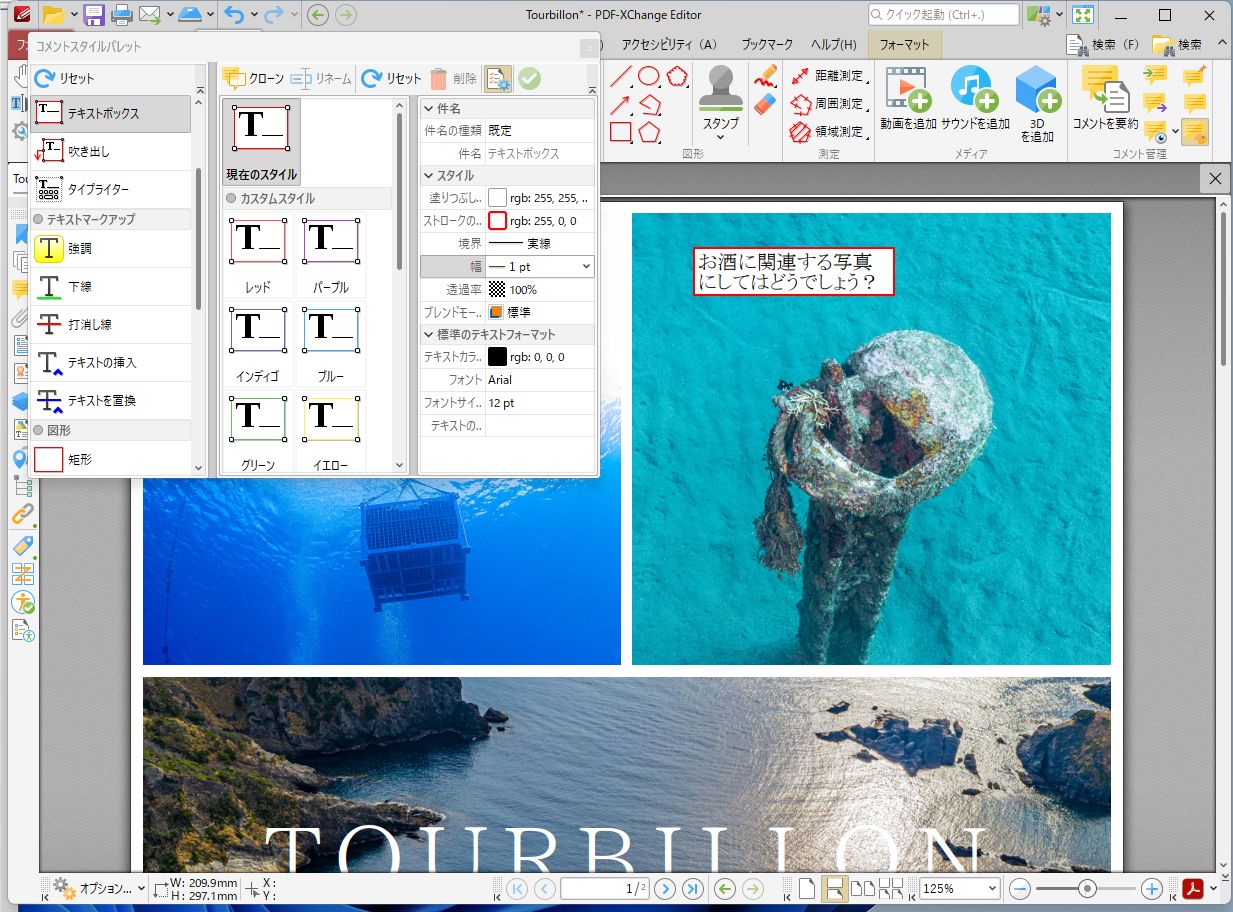Click the リセット button beside リネーム
This screenshot has height=912, width=1233.
click(391, 78)
